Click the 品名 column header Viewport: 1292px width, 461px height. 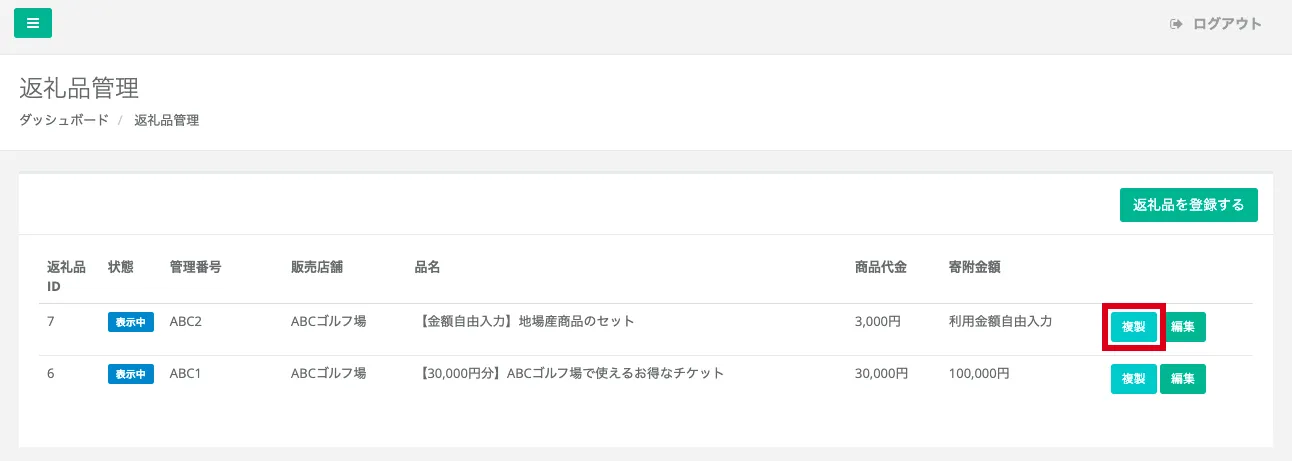[427, 267]
